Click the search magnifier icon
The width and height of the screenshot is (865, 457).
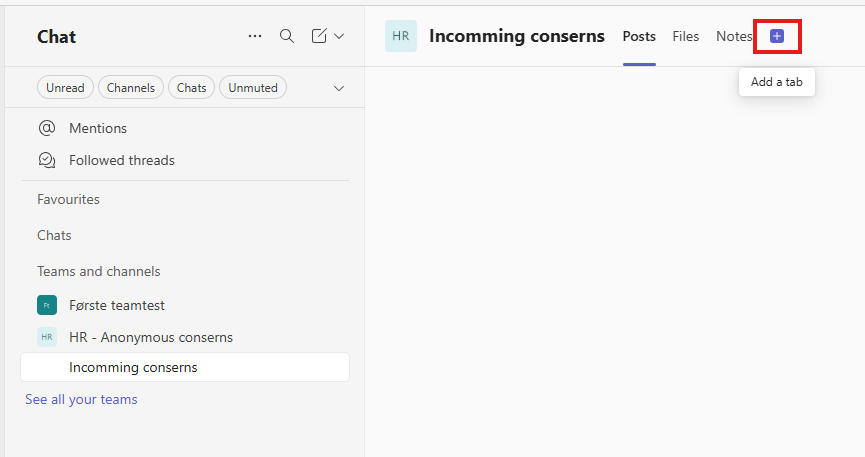pos(287,36)
